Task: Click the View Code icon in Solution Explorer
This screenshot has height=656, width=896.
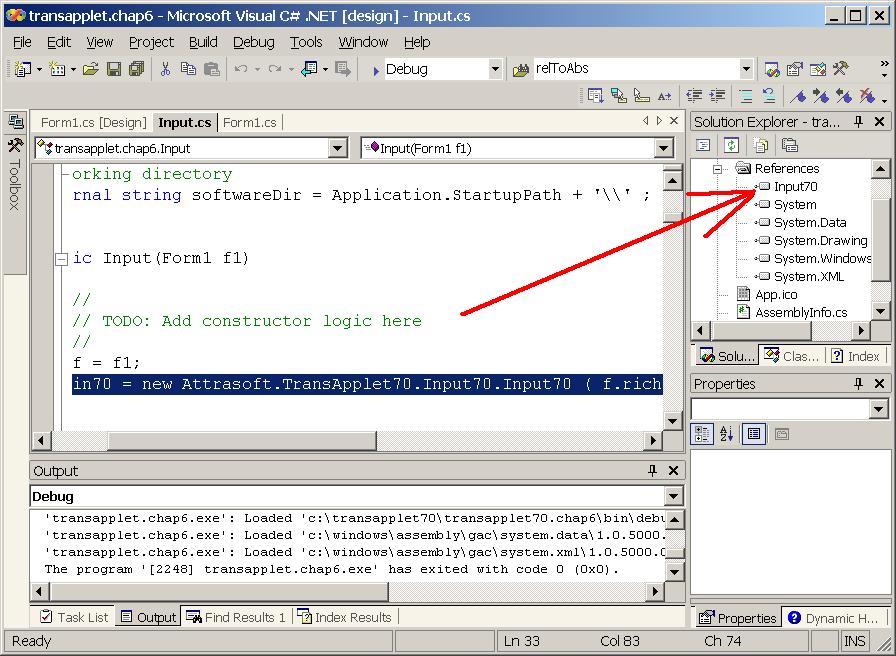Action: (x=703, y=145)
